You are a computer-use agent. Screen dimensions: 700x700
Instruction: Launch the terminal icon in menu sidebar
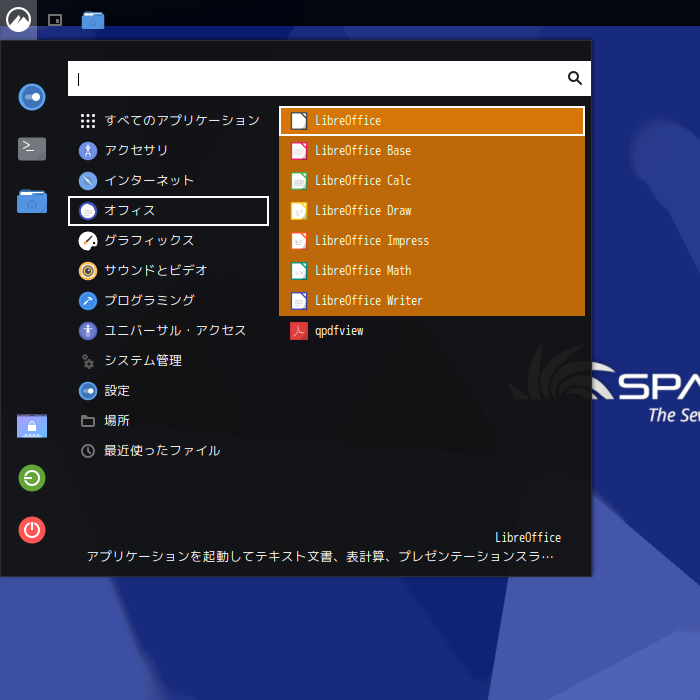(x=32, y=149)
